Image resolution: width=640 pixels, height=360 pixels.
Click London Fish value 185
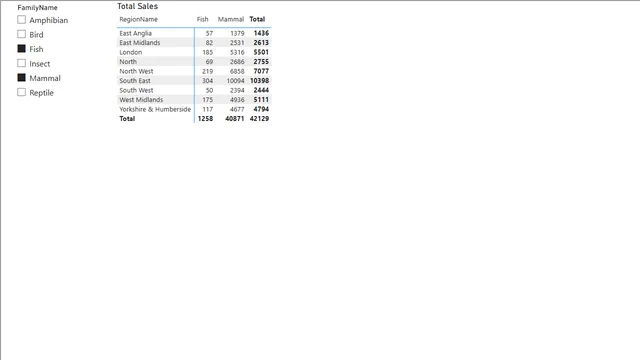(208, 52)
